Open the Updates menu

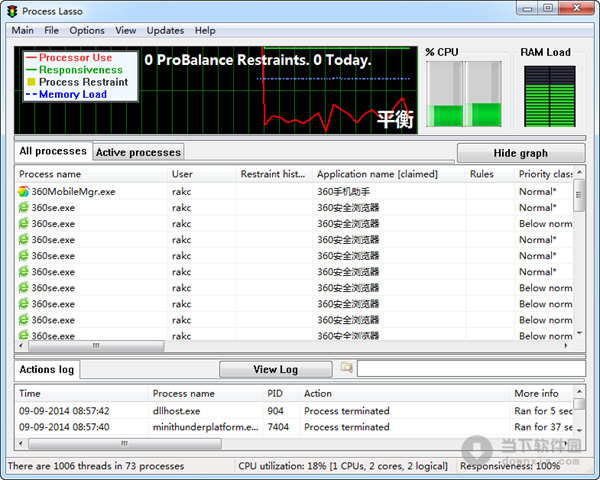tap(165, 30)
